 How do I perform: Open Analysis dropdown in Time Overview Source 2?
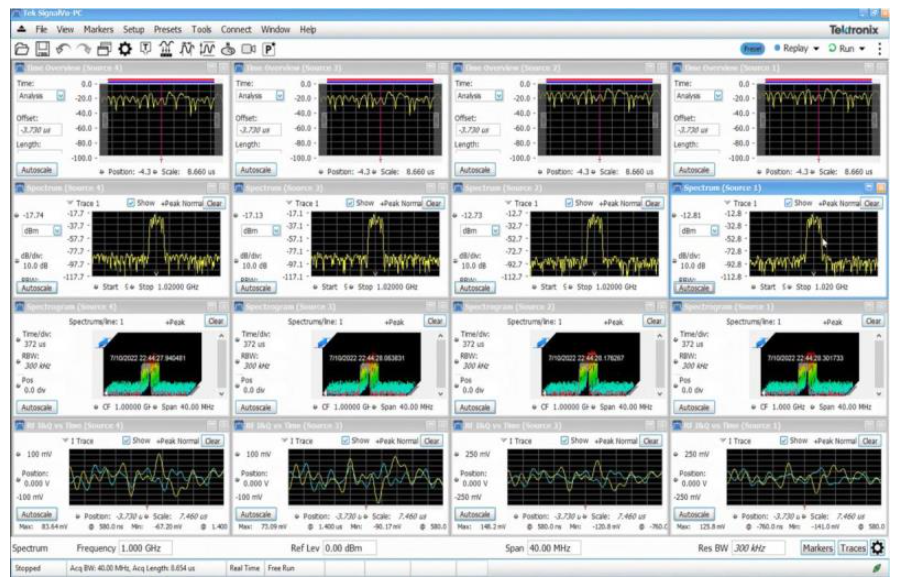tap(499, 96)
